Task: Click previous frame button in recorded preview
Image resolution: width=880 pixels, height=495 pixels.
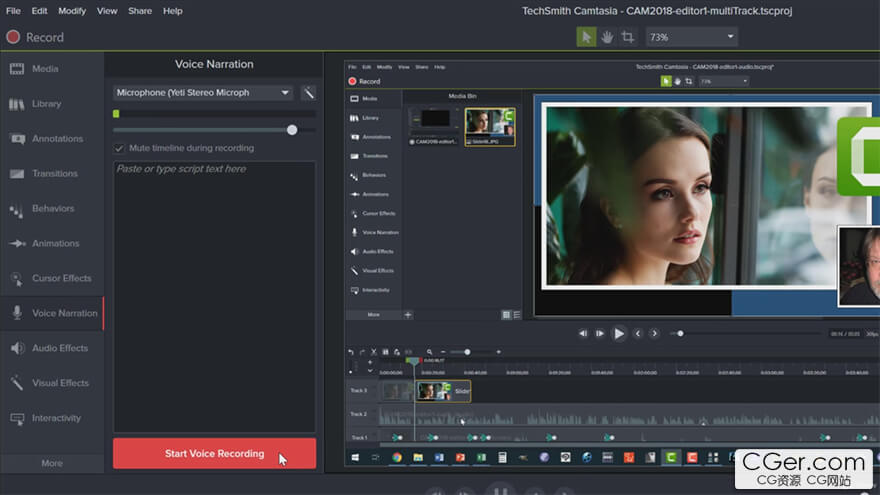Action: (x=583, y=334)
